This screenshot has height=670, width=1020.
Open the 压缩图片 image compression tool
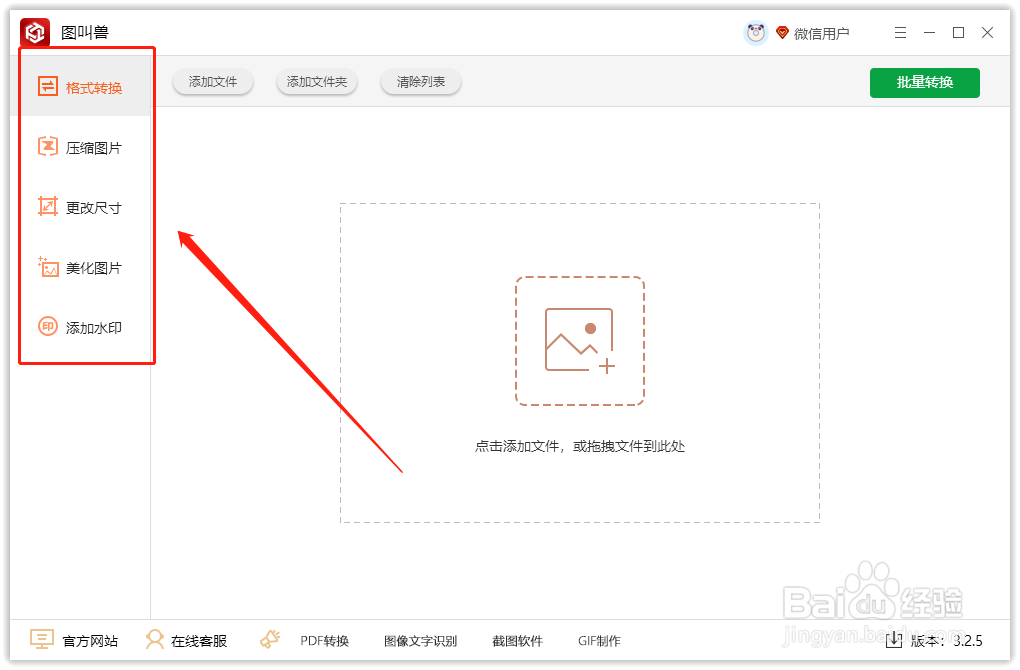pos(84,146)
